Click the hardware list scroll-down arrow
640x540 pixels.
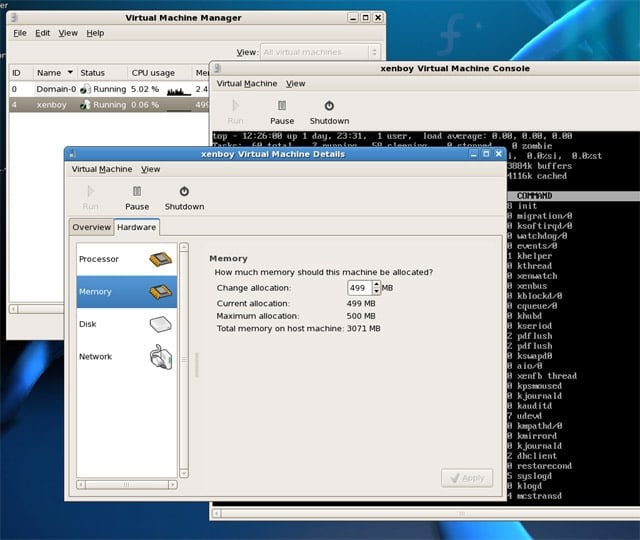[x=184, y=473]
